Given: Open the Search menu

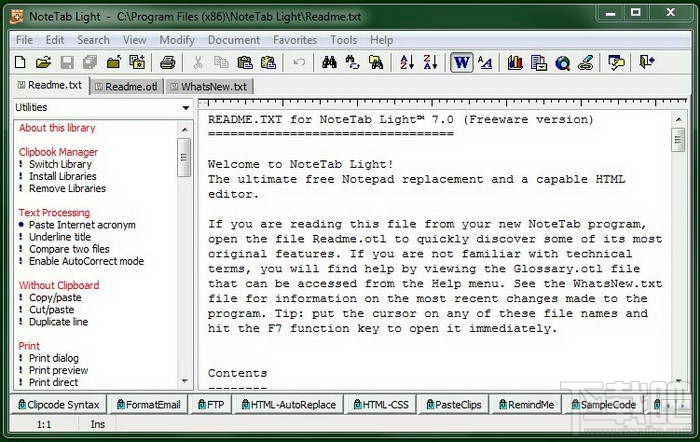Looking at the screenshot, I should (x=93, y=40).
